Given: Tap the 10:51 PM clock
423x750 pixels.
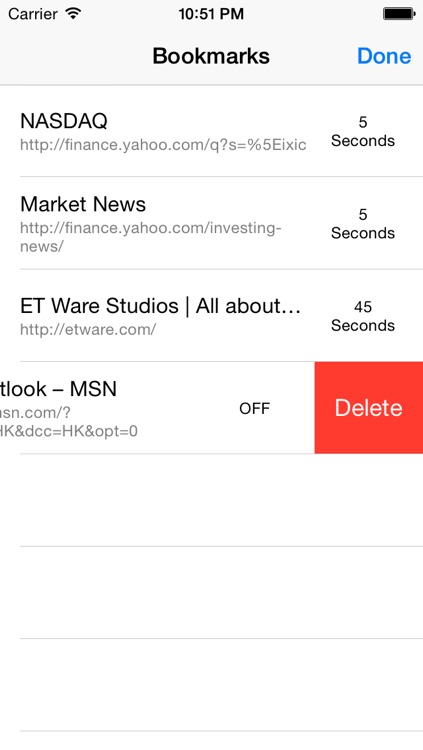Looking at the screenshot, I should [x=211, y=14].
